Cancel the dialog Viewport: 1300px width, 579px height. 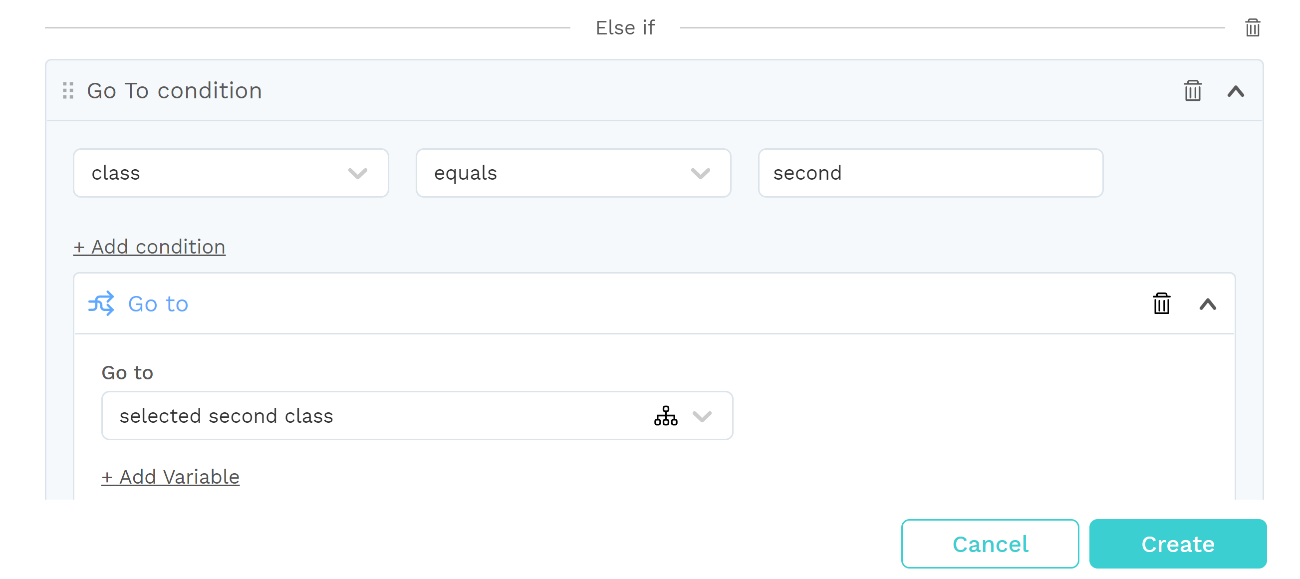point(990,544)
